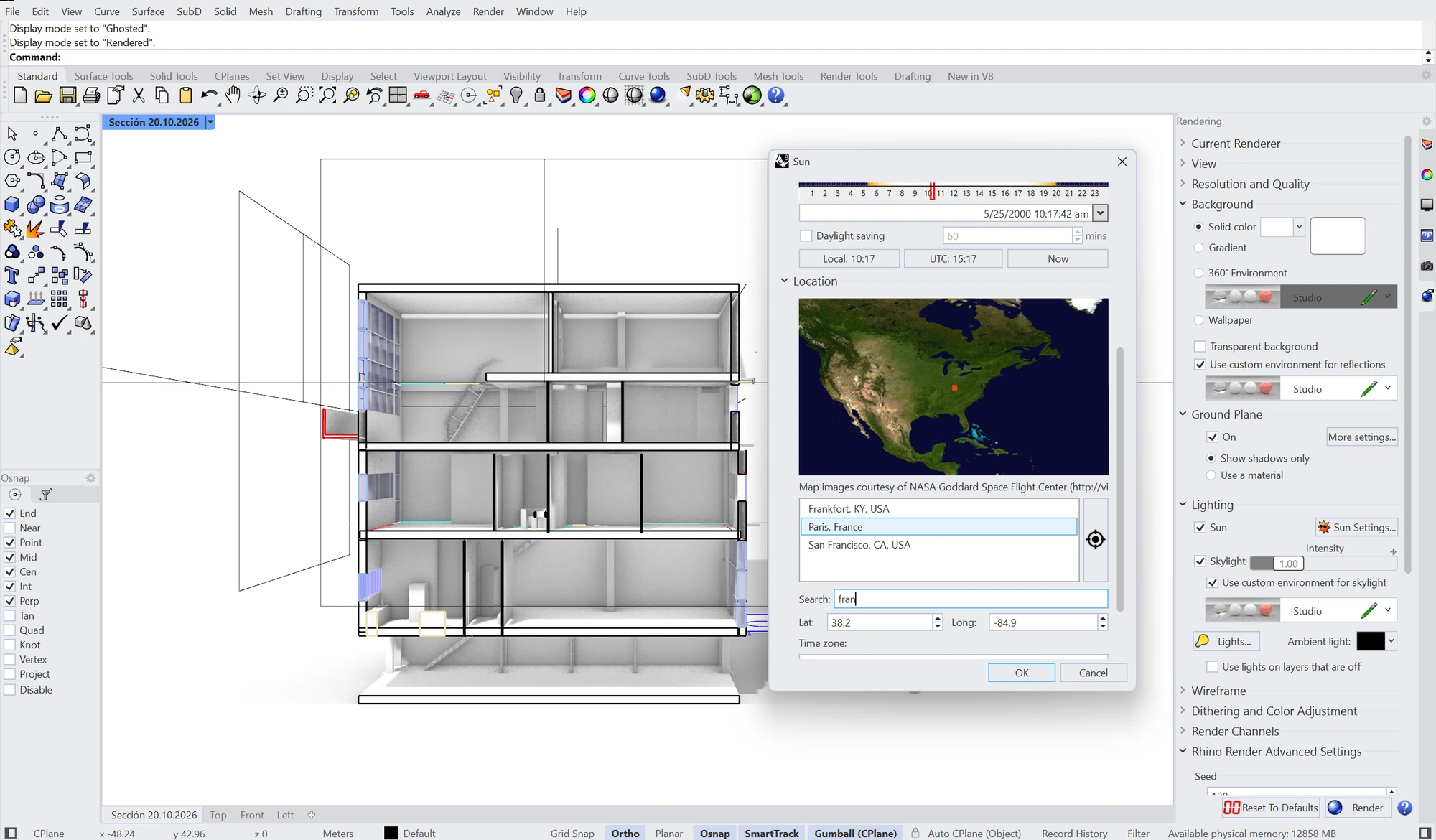Activate the Pan hand tool
This screenshot has width=1436, height=840.
[x=233, y=95]
